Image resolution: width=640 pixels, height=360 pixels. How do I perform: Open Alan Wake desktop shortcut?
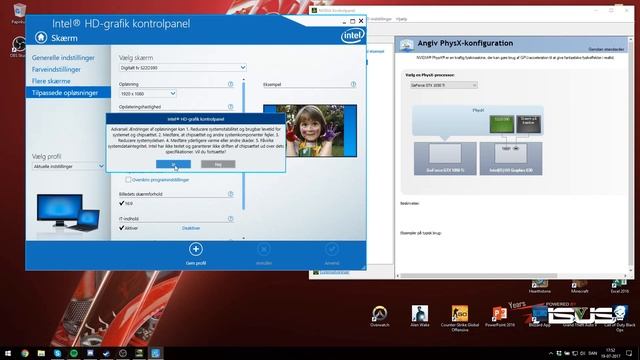pyautogui.click(x=420, y=316)
